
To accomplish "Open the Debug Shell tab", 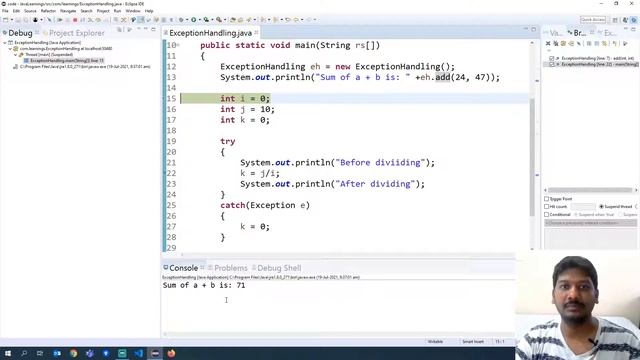I will point(276,268).
